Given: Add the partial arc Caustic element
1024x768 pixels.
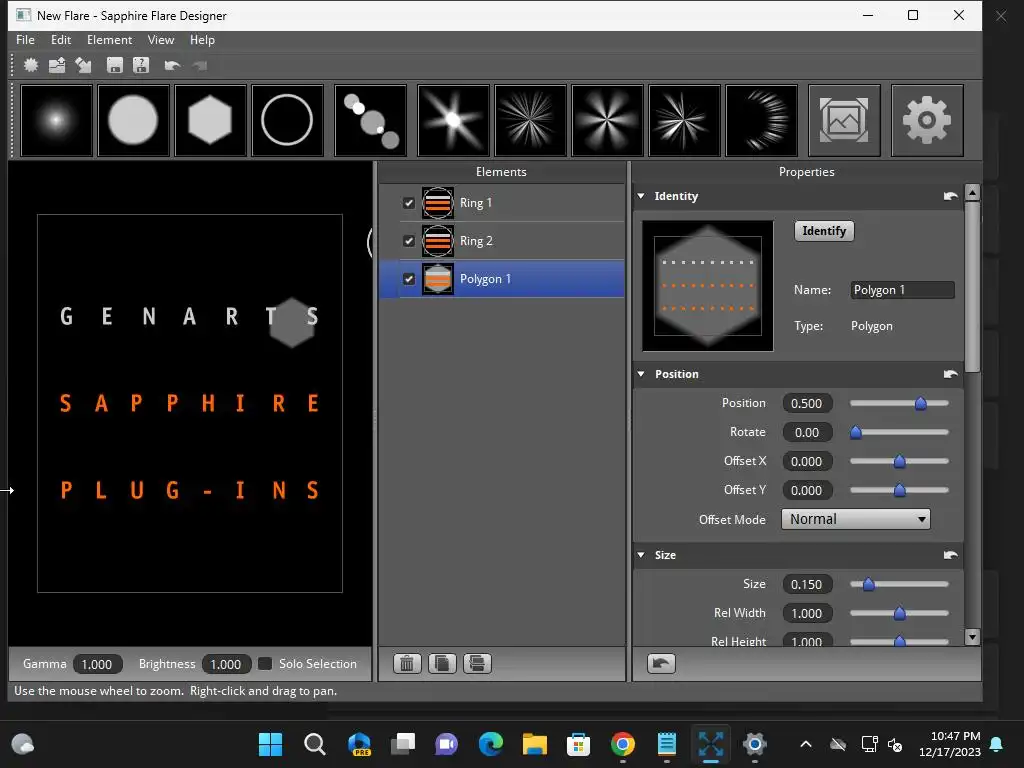Looking at the screenshot, I should point(761,120).
